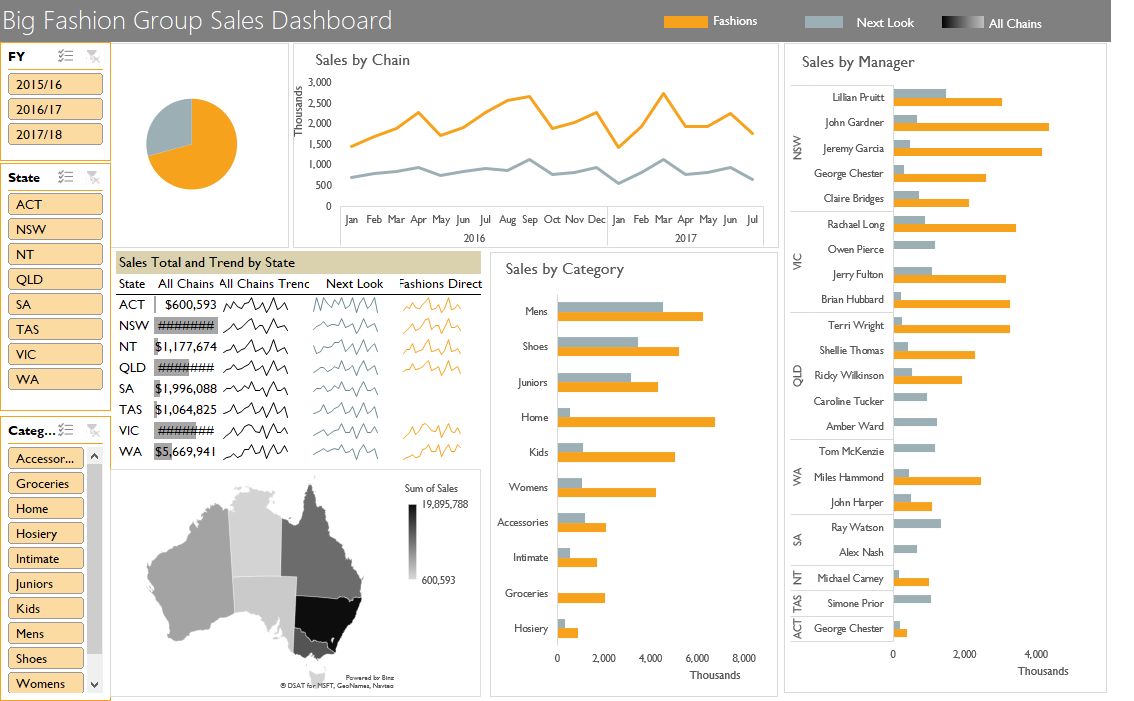Select the Womens category slicer item
This screenshot has width=1134, height=701.
coord(46,683)
